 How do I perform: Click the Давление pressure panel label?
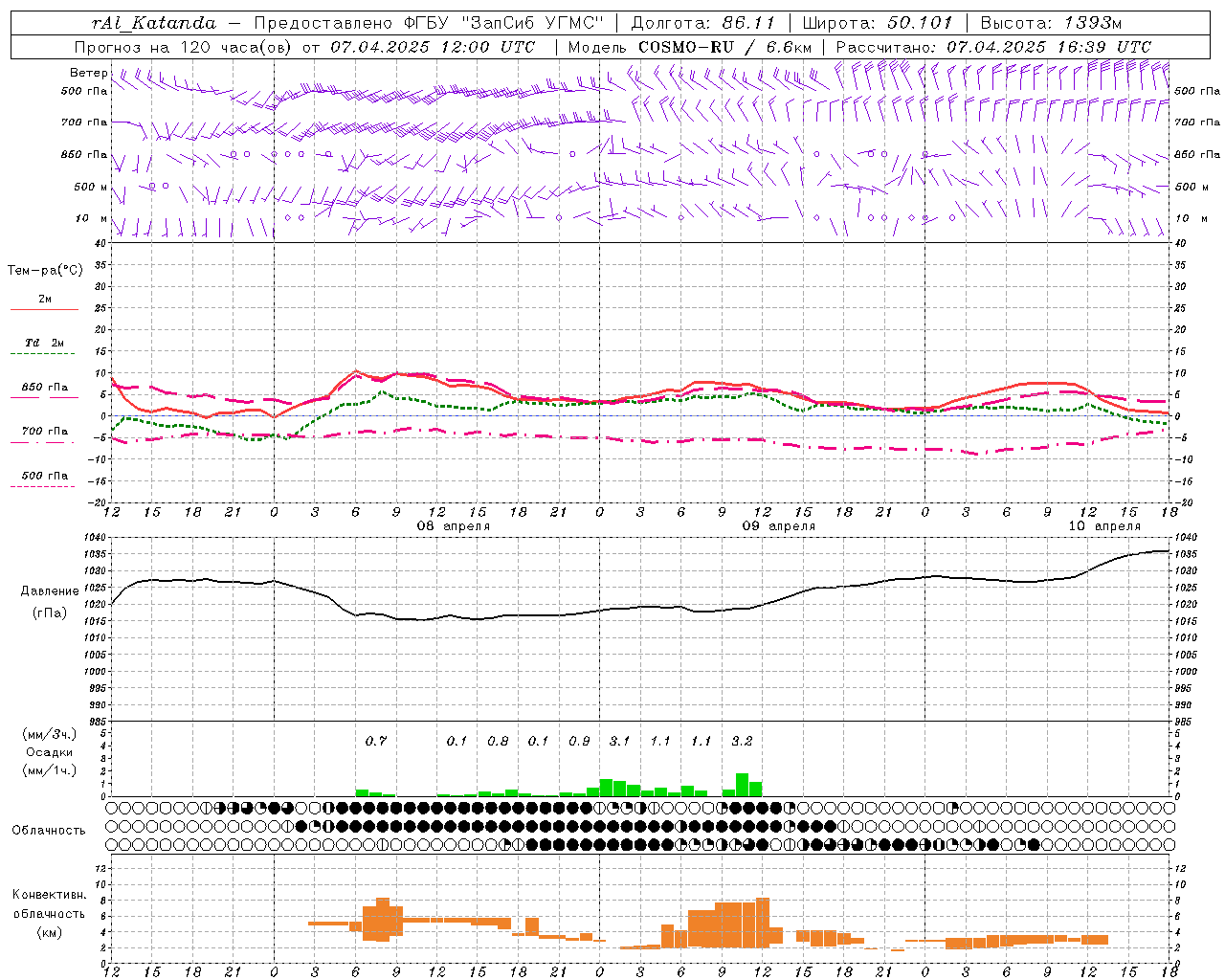click(x=49, y=591)
